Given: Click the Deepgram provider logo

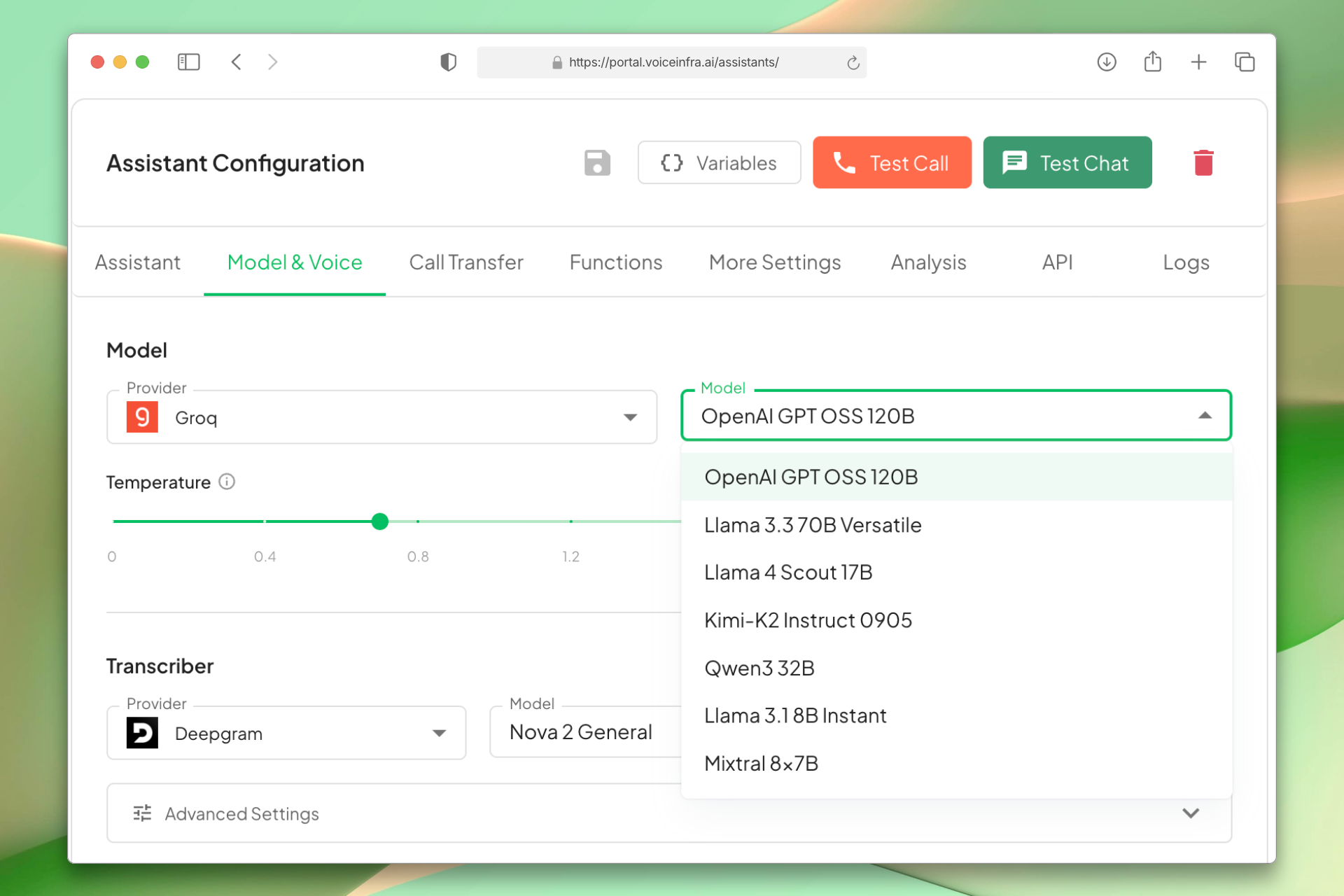Looking at the screenshot, I should [142, 733].
